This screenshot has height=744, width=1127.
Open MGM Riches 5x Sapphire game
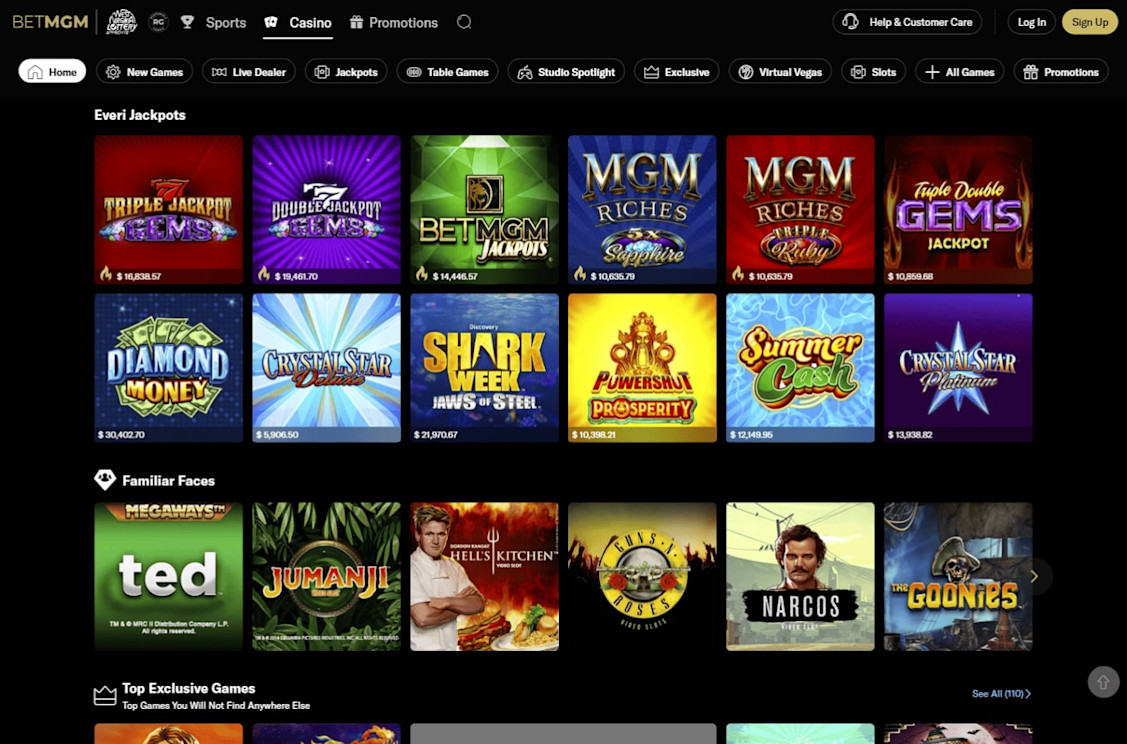[643, 209]
